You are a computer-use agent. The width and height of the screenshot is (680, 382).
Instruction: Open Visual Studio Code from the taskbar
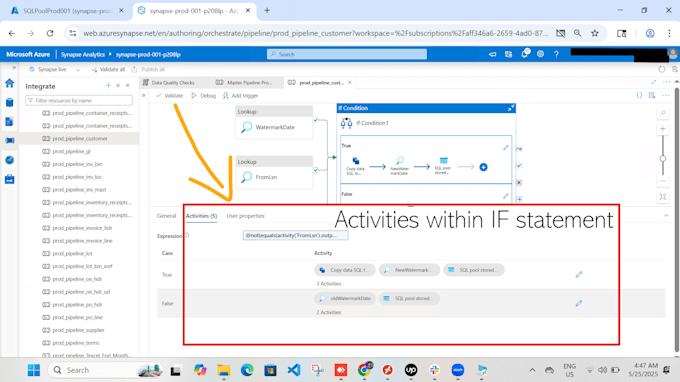pyautogui.click(x=294, y=370)
